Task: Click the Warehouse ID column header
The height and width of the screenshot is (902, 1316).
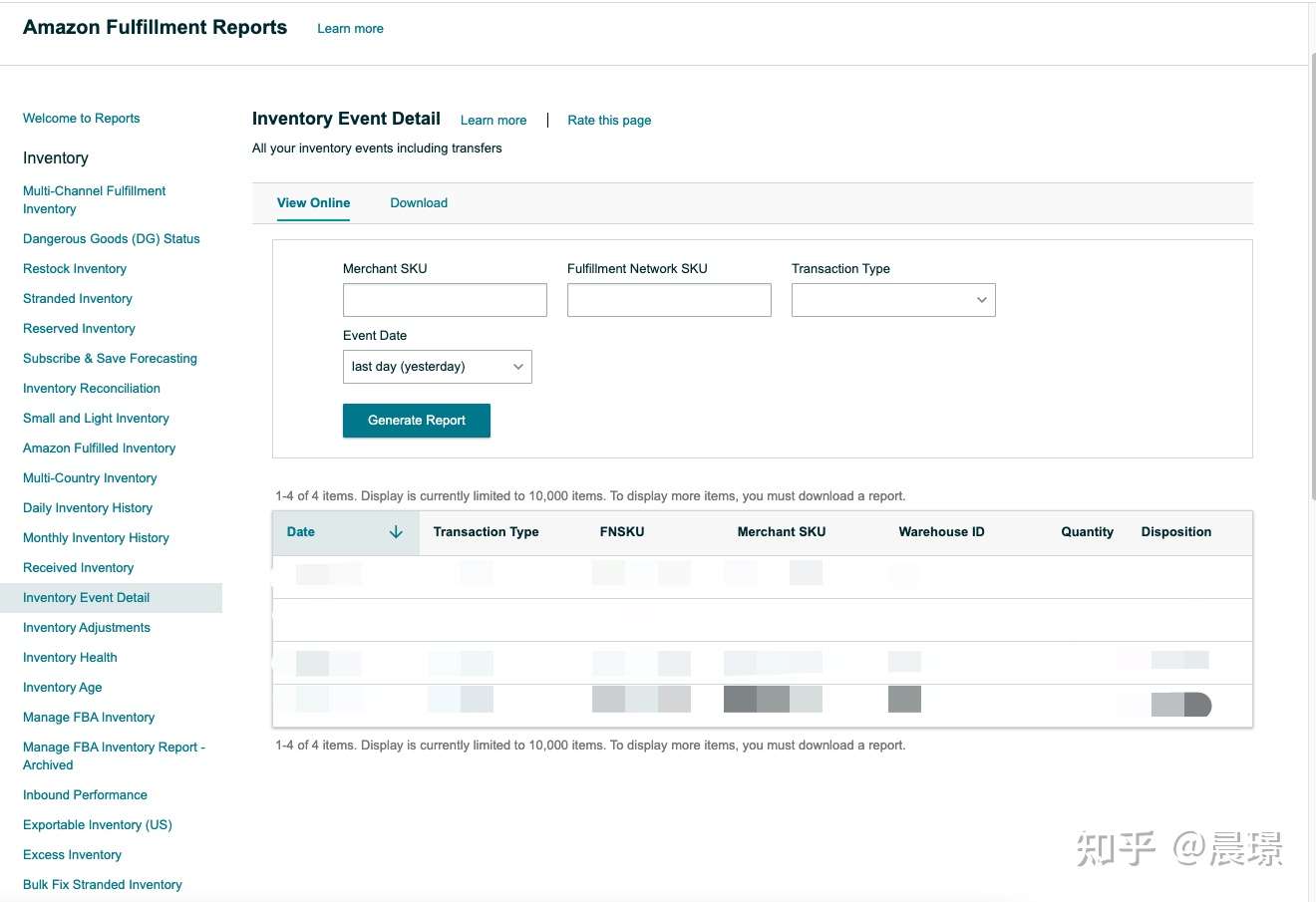Action: point(941,532)
